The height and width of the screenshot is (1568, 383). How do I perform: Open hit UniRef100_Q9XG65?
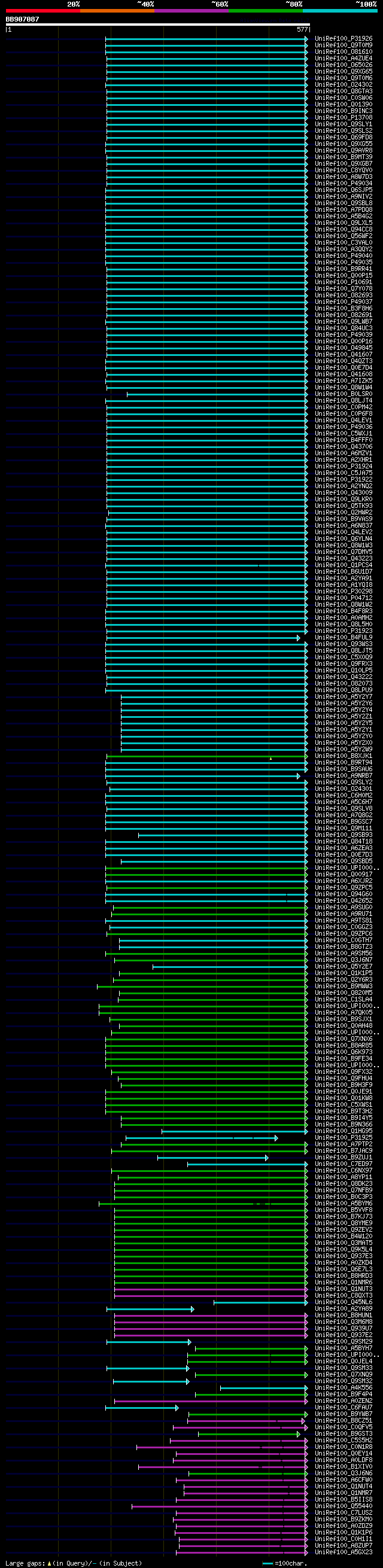coord(344,72)
